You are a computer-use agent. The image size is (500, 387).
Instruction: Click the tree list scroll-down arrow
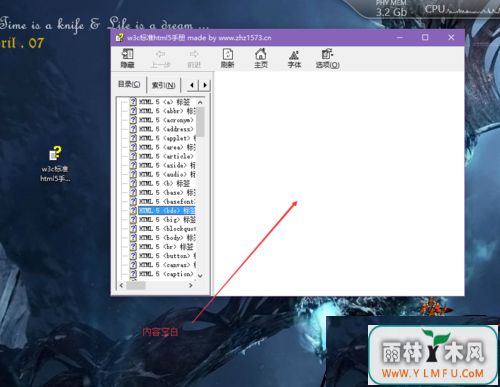tap(200, 276)
